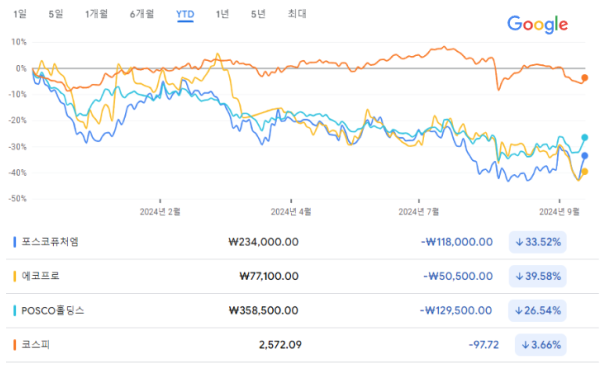Click the Google logo
Screen dimensions: 608x370
(537, 24)
